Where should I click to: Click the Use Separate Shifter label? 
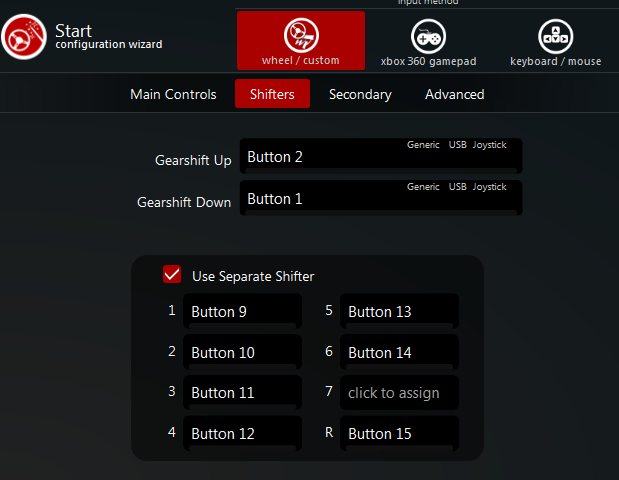[x=253, y=276]
